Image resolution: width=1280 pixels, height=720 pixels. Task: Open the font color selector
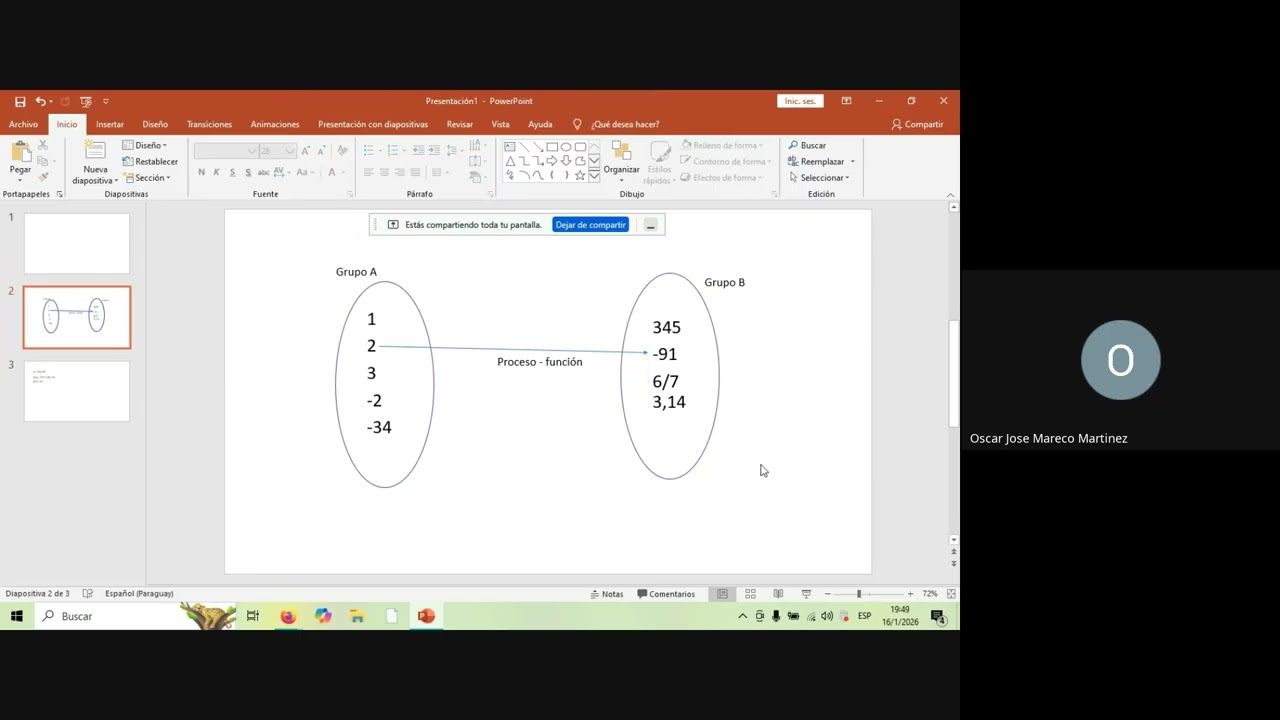[334, 172]
